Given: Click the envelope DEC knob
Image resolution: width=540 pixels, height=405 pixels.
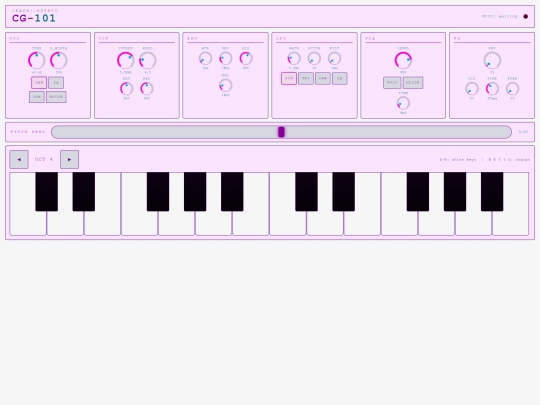Looking at the screenshot, I should 226,59.
